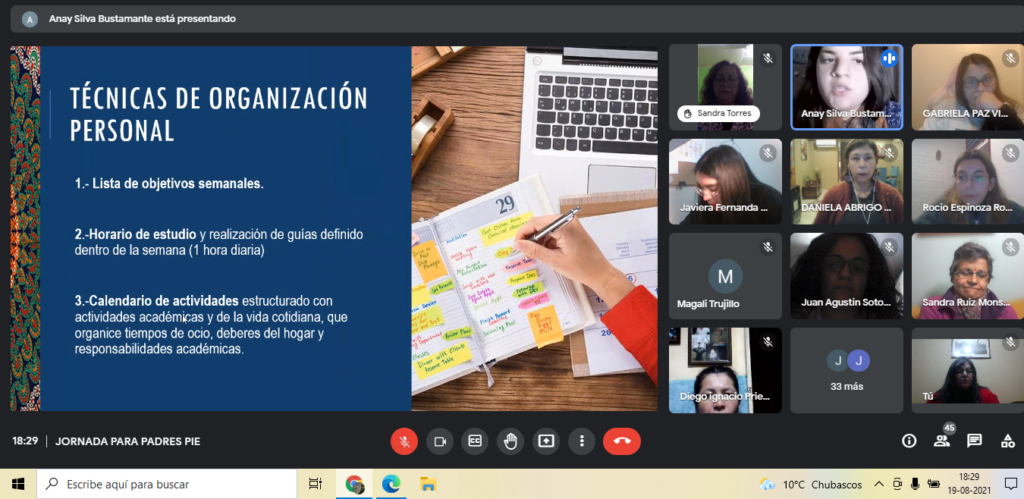
Task: Click muted mic icon on Sandra Torres tile
Action: (x=767, y=58)
